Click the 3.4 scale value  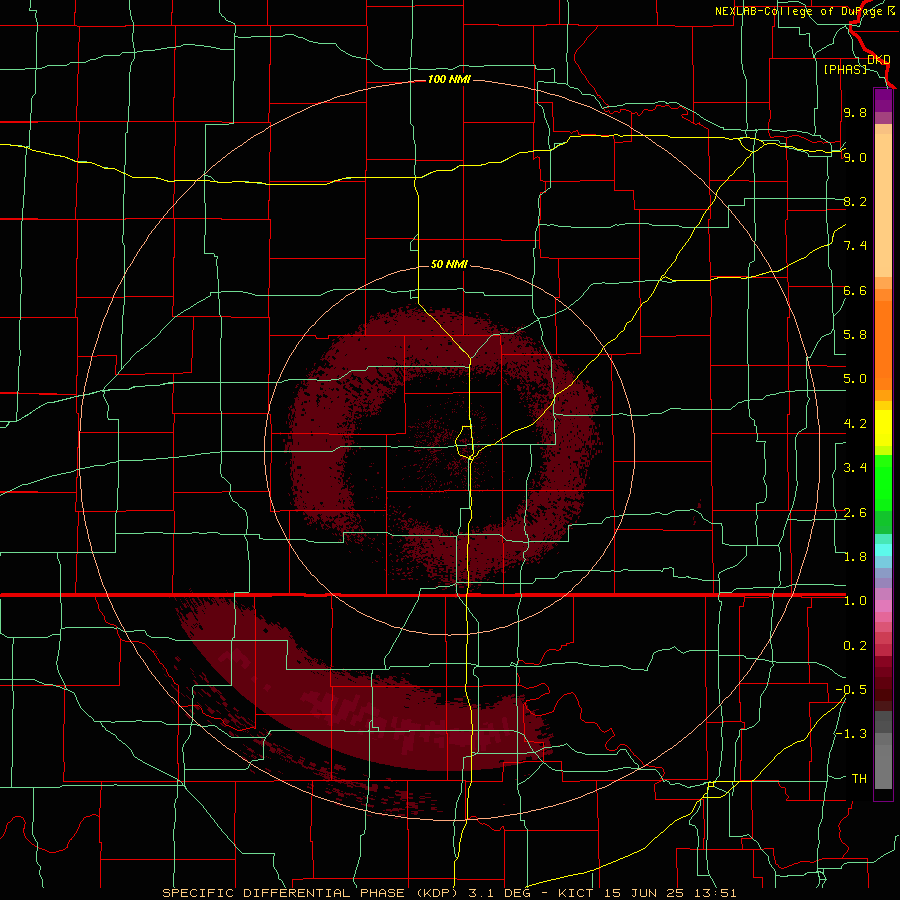855,468
